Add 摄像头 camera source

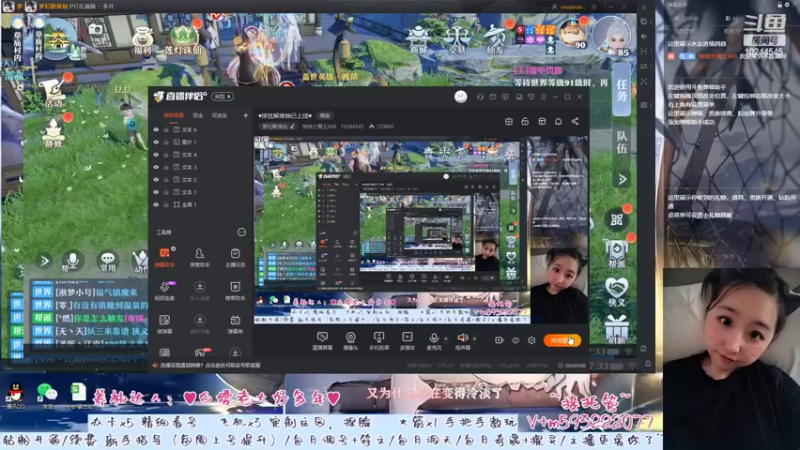351,341
